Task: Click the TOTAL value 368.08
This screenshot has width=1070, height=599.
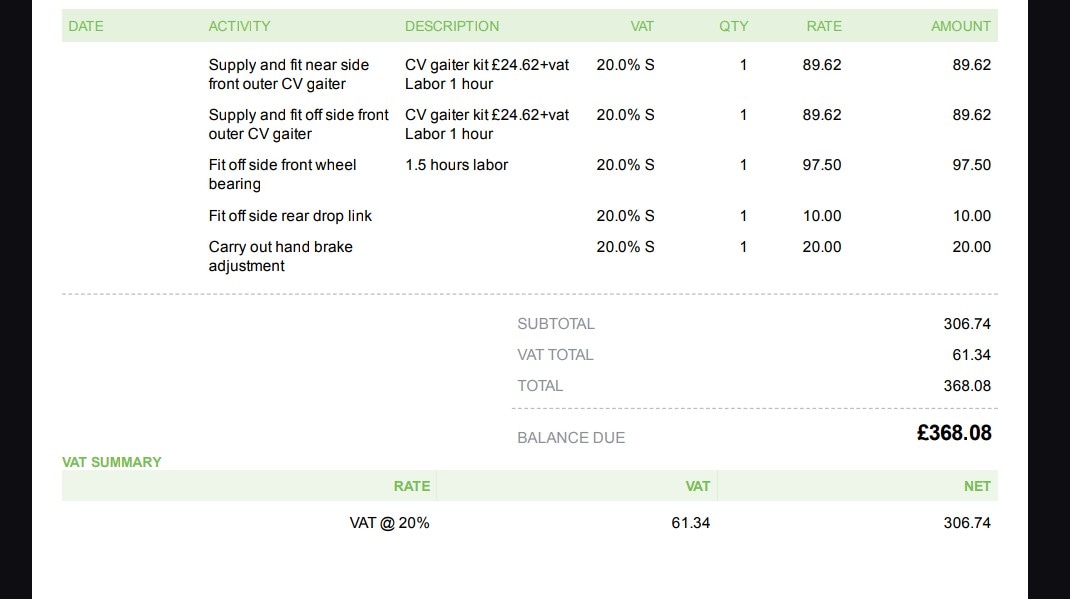Action: 967,386
